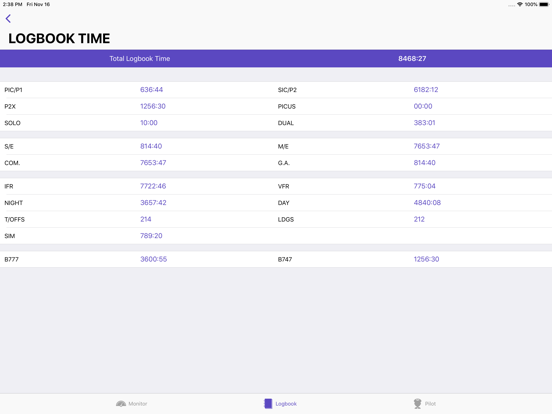Tap the Total Logbook Time label
The height and width of the screenshot is (414, 552).
click(x=140, y=59)
